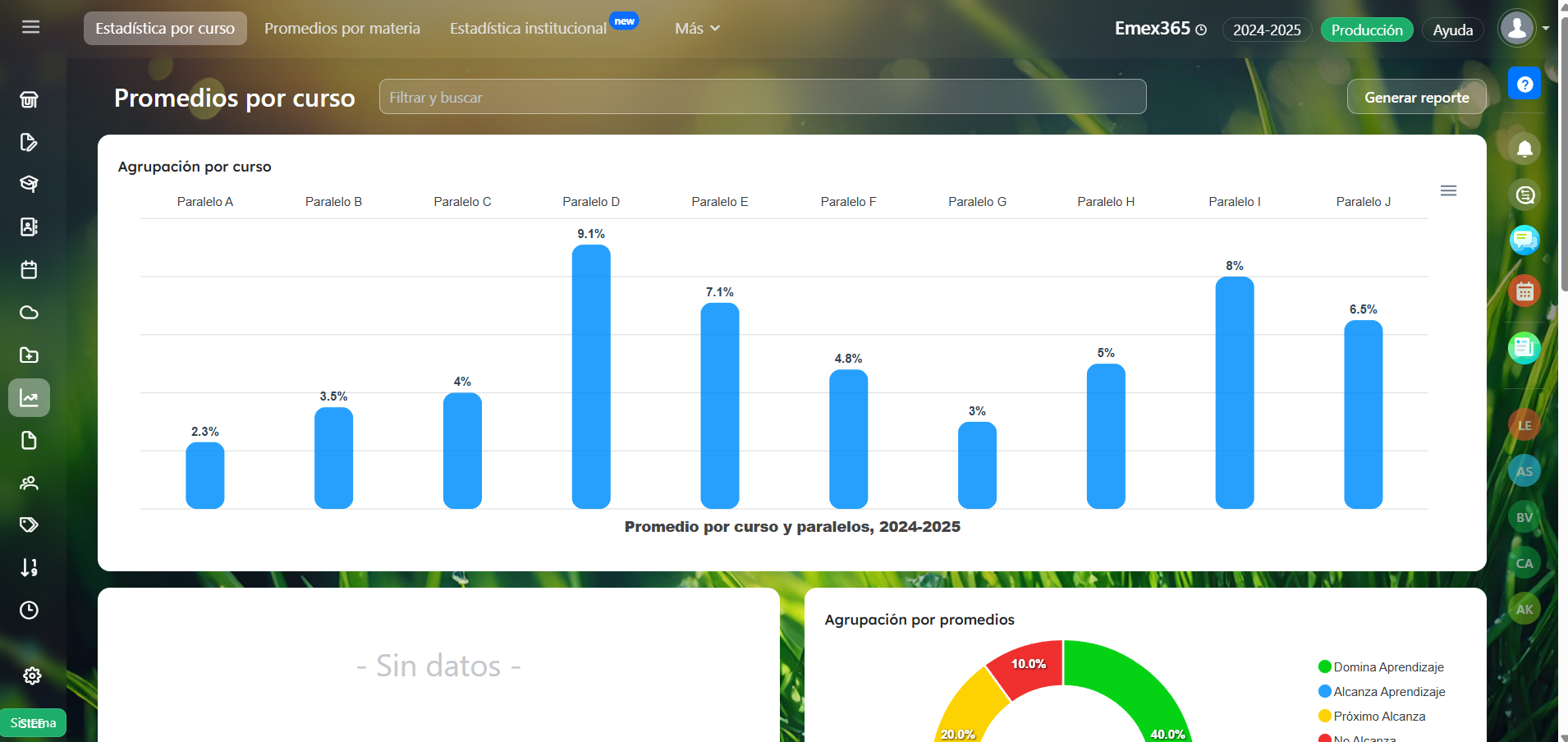Open the Ayuda help button
Image resolution: width=1568 pixels, height=742 pixels.
coord(1452,30)
